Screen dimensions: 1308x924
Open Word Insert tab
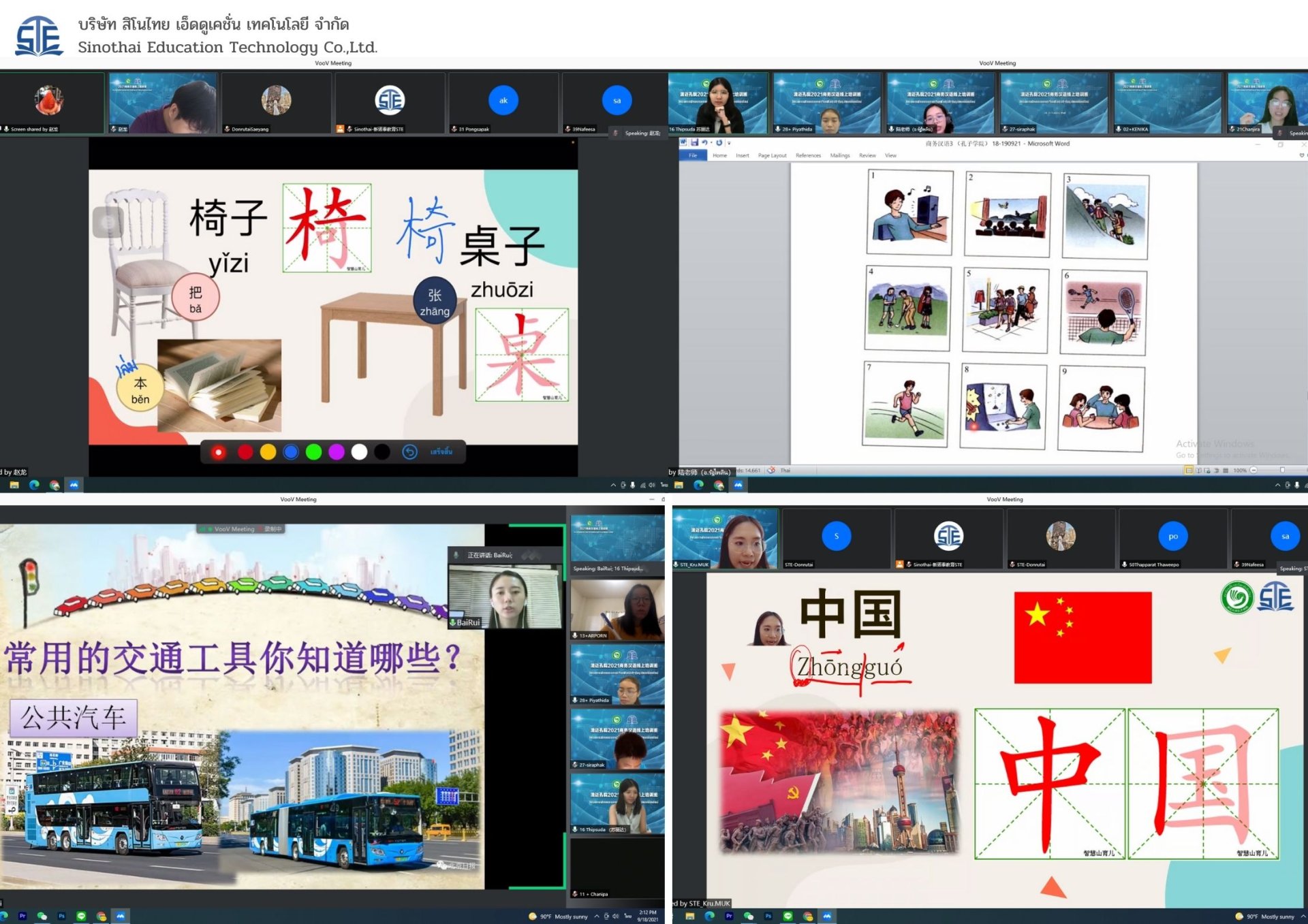[743, 156]
